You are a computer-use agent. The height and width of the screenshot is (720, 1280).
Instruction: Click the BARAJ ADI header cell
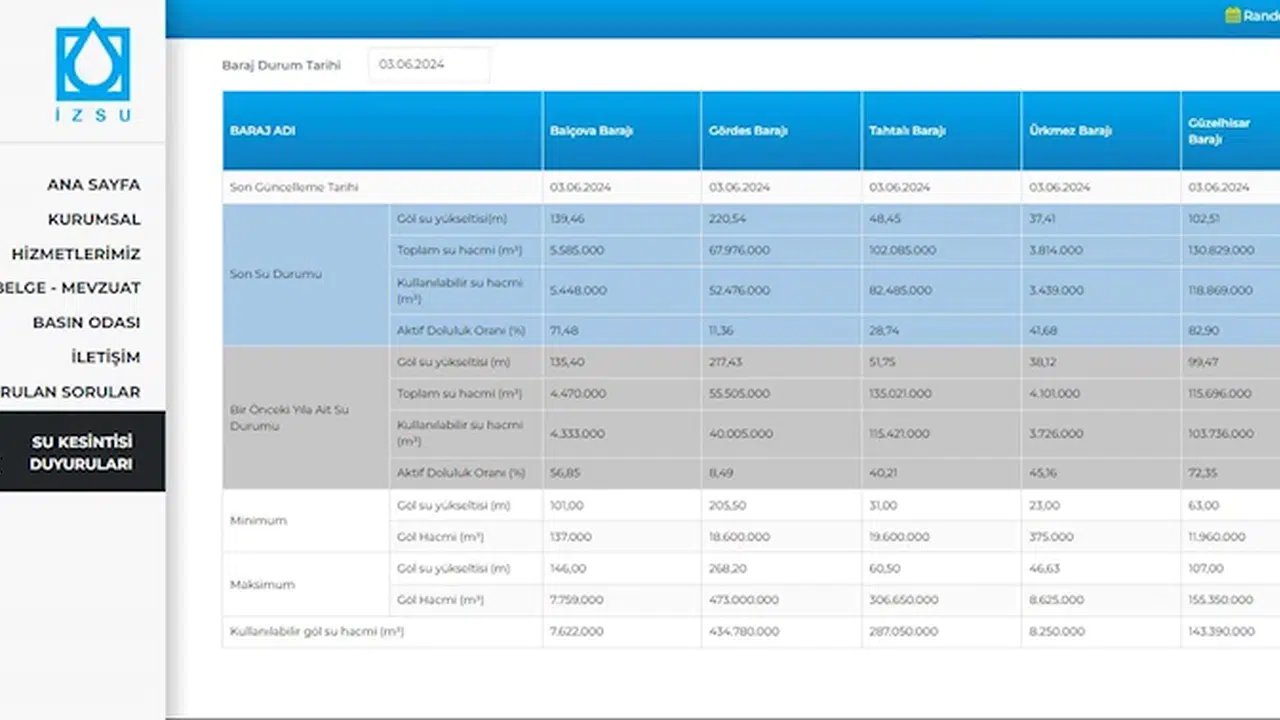coord(263,131)
